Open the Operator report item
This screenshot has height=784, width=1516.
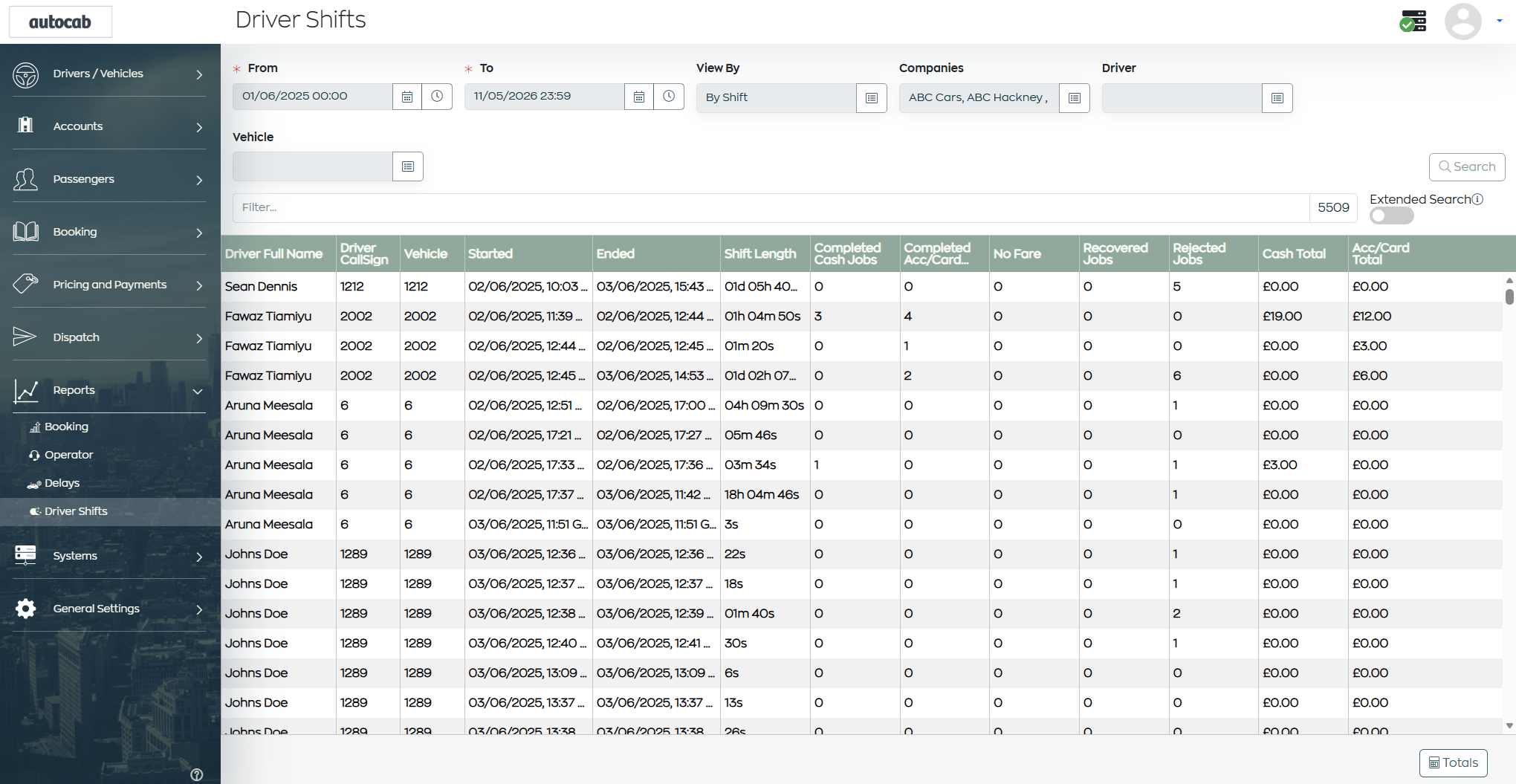pyautogui.click(x=68, y=455)
